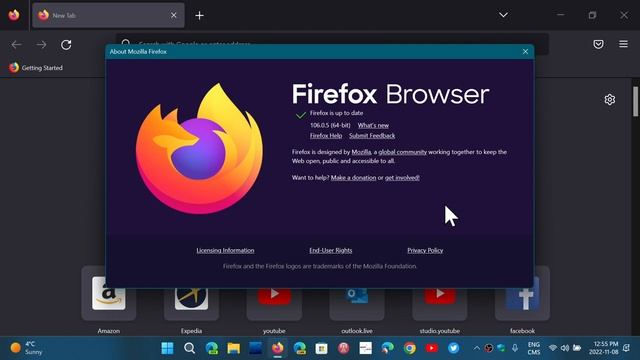Screen dimensions: 640x360
Task: Click the page vertical scrollbar
Action: [635, 101]
